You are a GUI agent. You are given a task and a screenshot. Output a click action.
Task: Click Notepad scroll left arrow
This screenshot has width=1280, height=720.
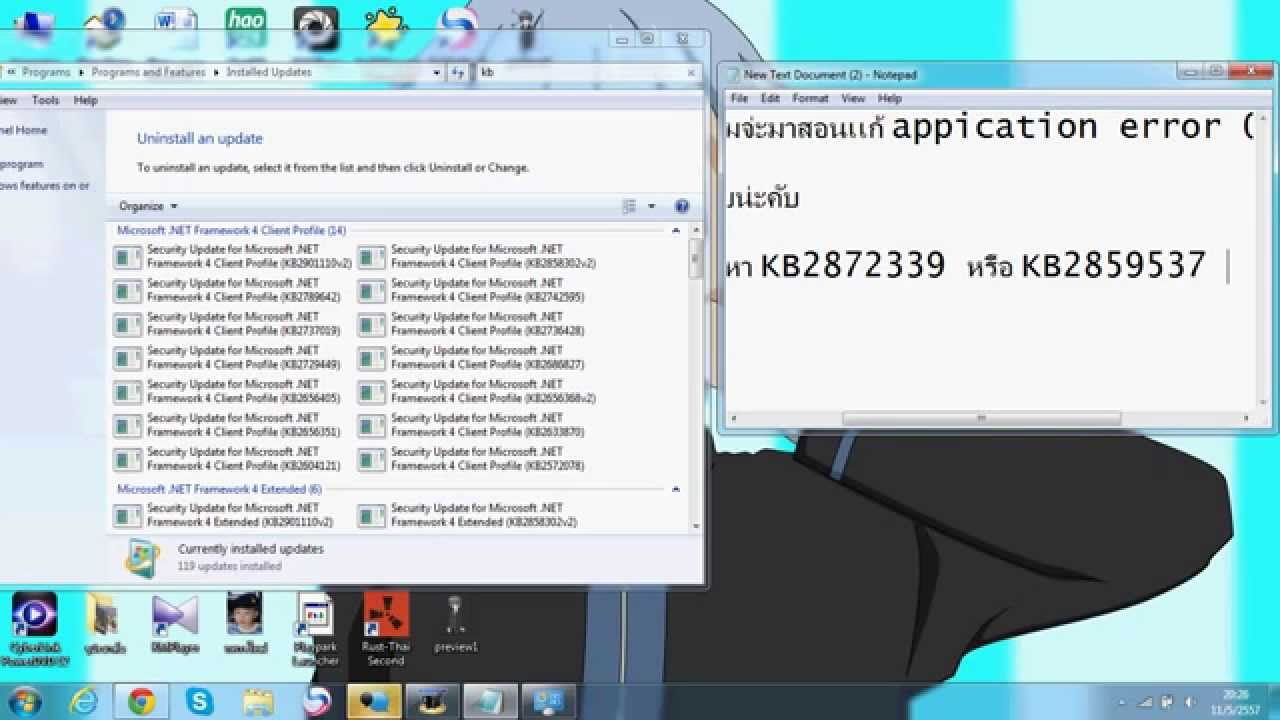coord(733,418)
